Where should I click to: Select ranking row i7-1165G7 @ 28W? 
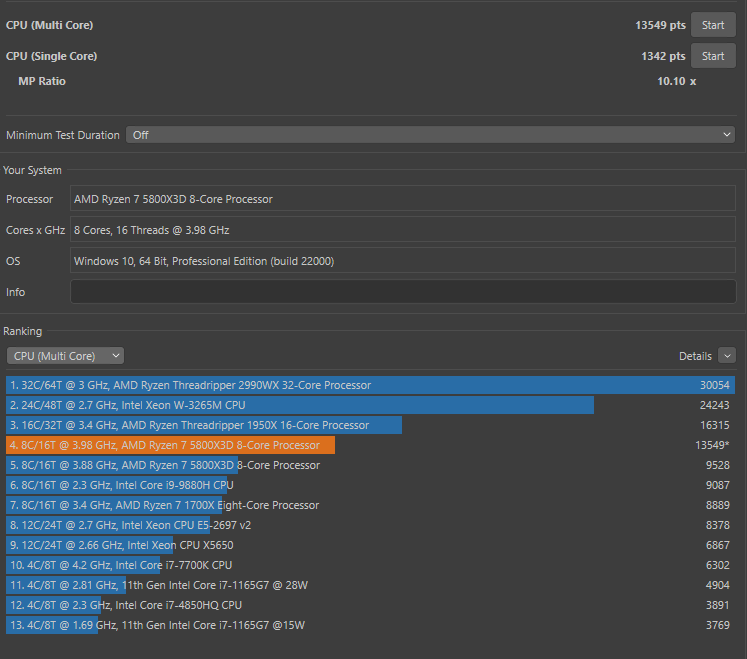[370, 585]
